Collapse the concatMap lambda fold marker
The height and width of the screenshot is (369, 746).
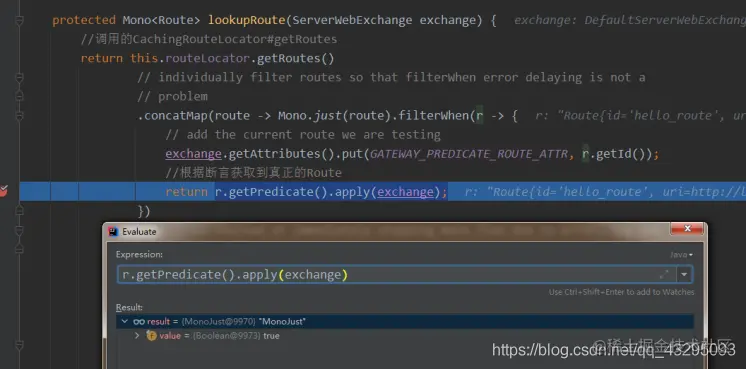pyautogui.click(x=20, y=116)
